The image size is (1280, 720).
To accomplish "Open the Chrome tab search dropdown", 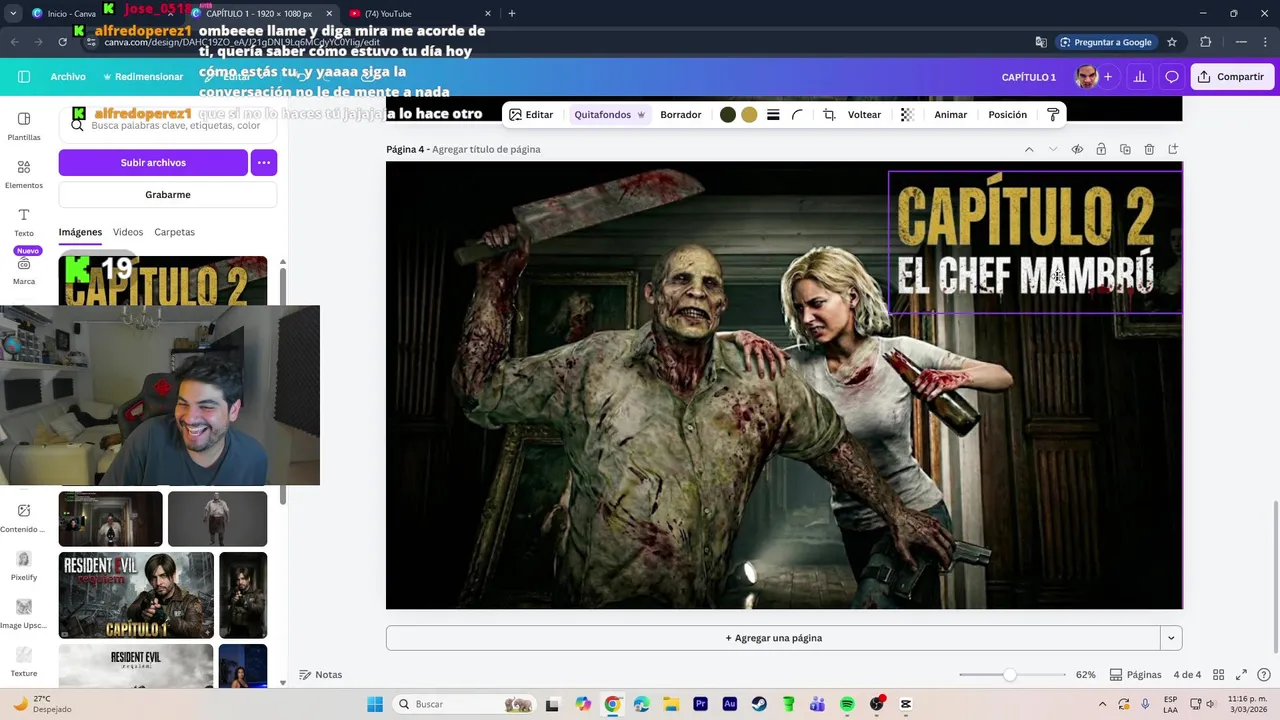I will pos(13,13).
